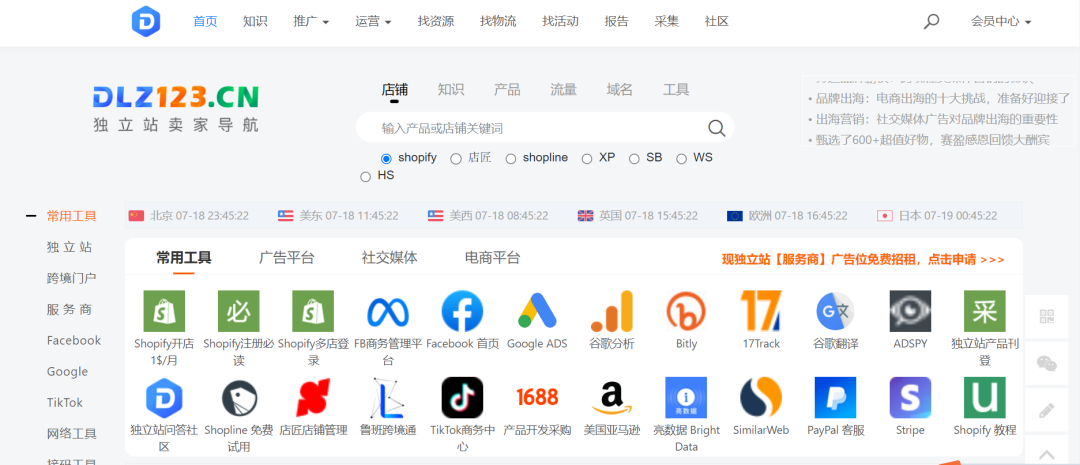This screenshot has width=1080, height=465.
Task: Select the 域名 search category tab
Action: click(619, 90)
